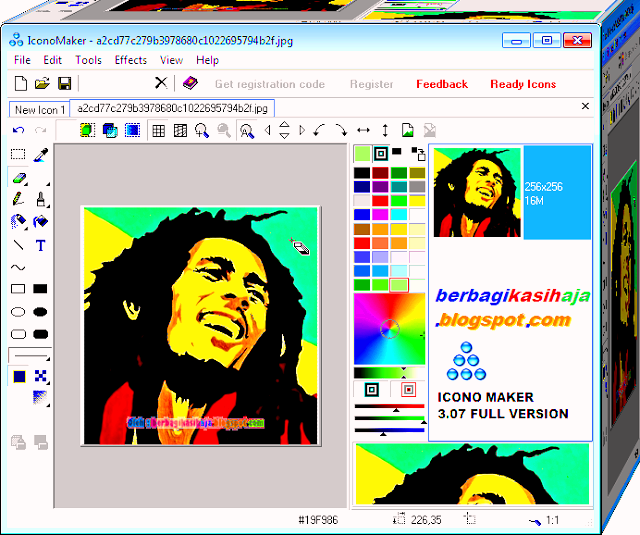Open Tools menu
The width and height of the screenshot is (640, 535).
tap(88, 60)
